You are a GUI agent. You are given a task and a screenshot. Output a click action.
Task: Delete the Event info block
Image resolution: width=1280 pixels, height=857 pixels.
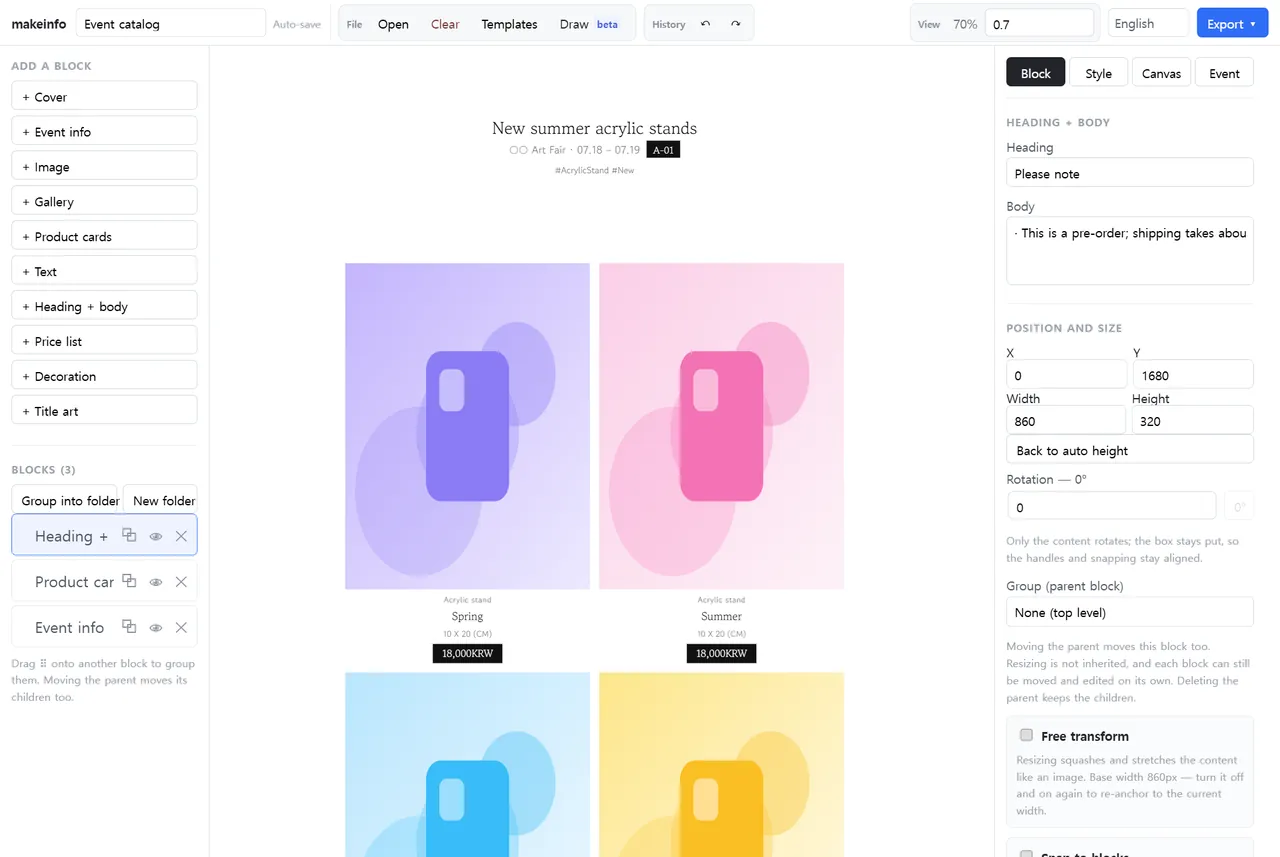click(x=181, y=628)
